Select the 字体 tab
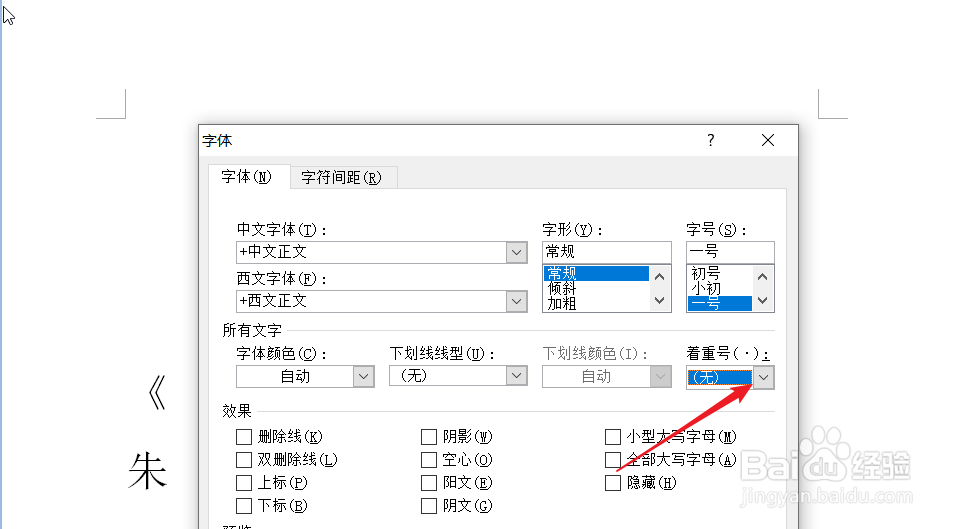 click(246, 177)
